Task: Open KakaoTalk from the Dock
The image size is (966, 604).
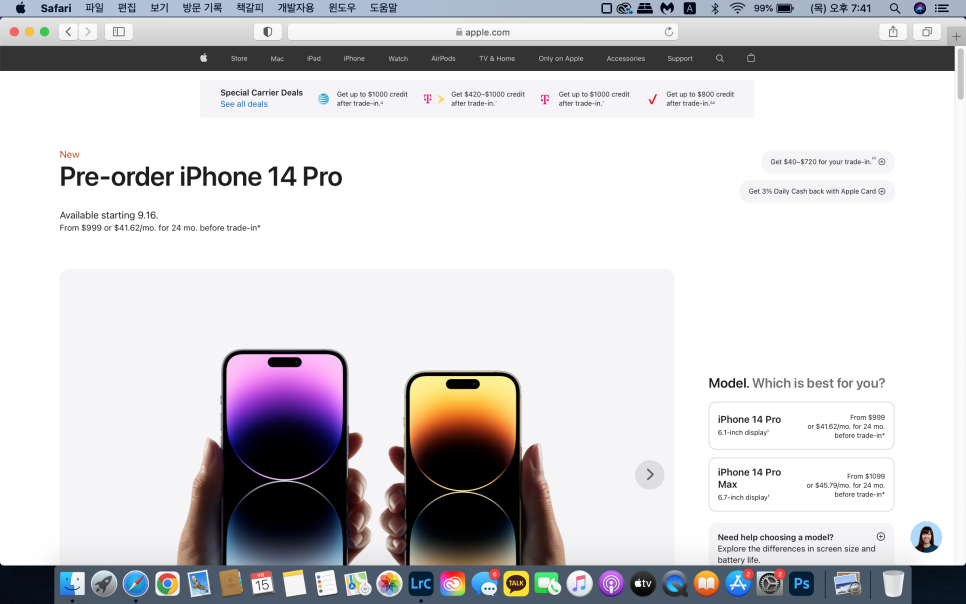Action: [516, 583]
